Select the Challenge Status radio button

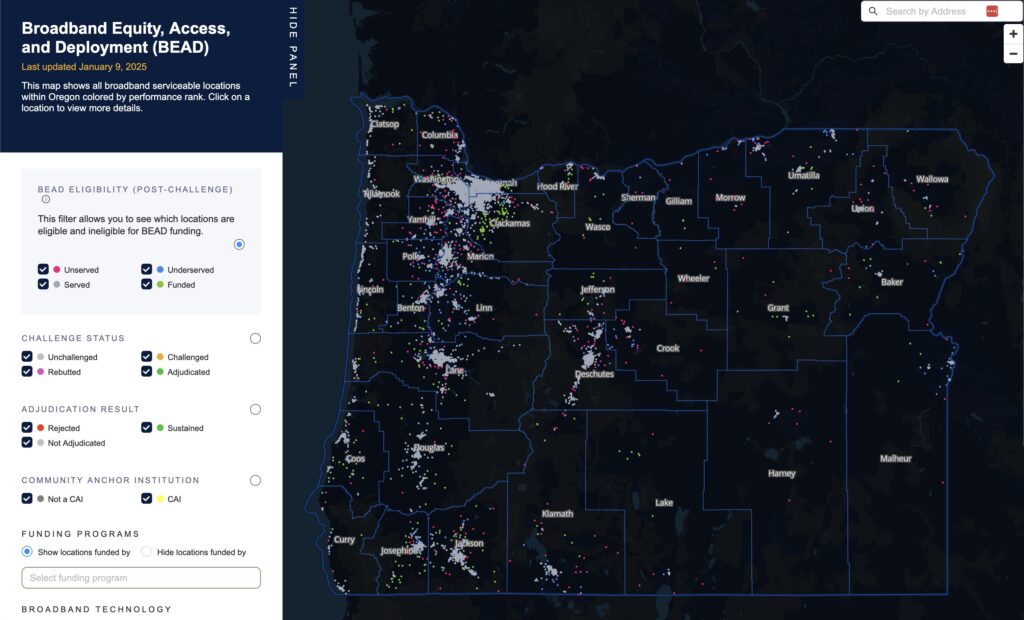coord(255,338)
